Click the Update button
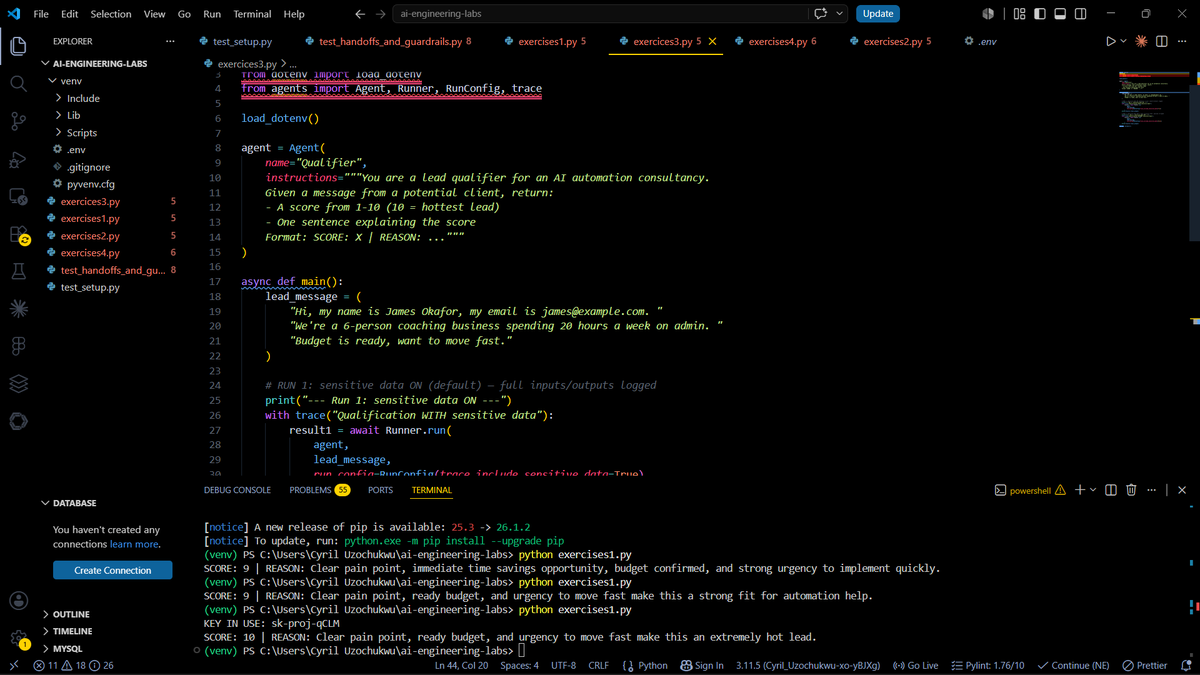Viewport: 1200px width, 675px height. tap(878, 14)
